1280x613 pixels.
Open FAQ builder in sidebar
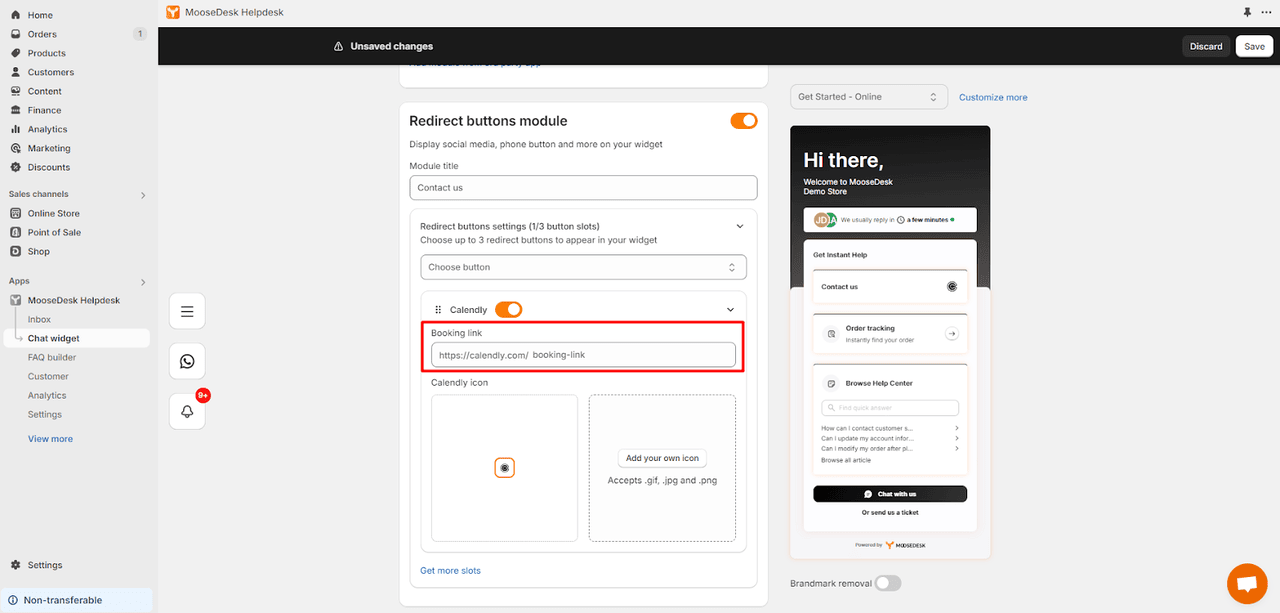pyautogui.click(x=52, y=357)
